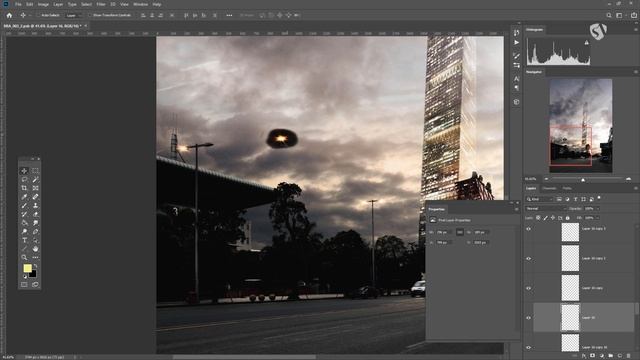
Task: Hide the Layer 30 copy 2 layer
Action: [x=529, y=259]
